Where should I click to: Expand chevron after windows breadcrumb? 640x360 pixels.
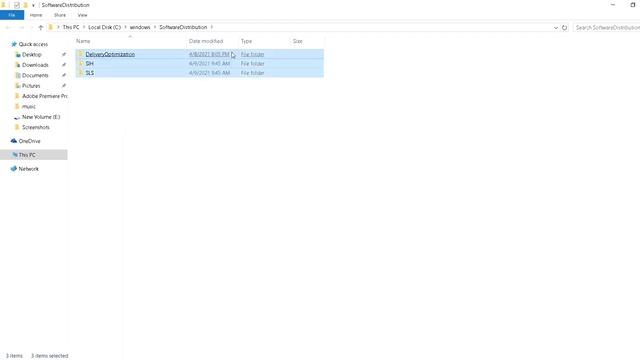(x=155, y=27)
